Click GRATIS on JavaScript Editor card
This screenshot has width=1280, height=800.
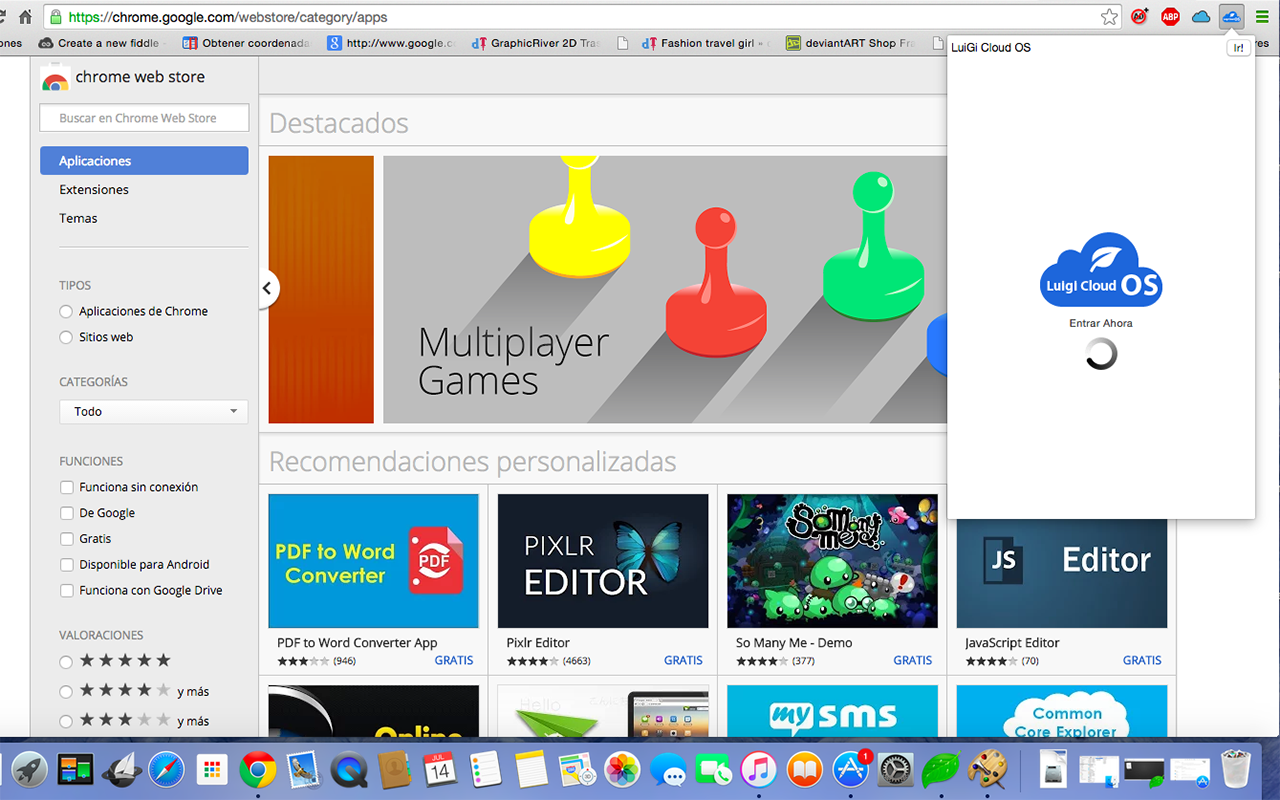click(1142, 660)
